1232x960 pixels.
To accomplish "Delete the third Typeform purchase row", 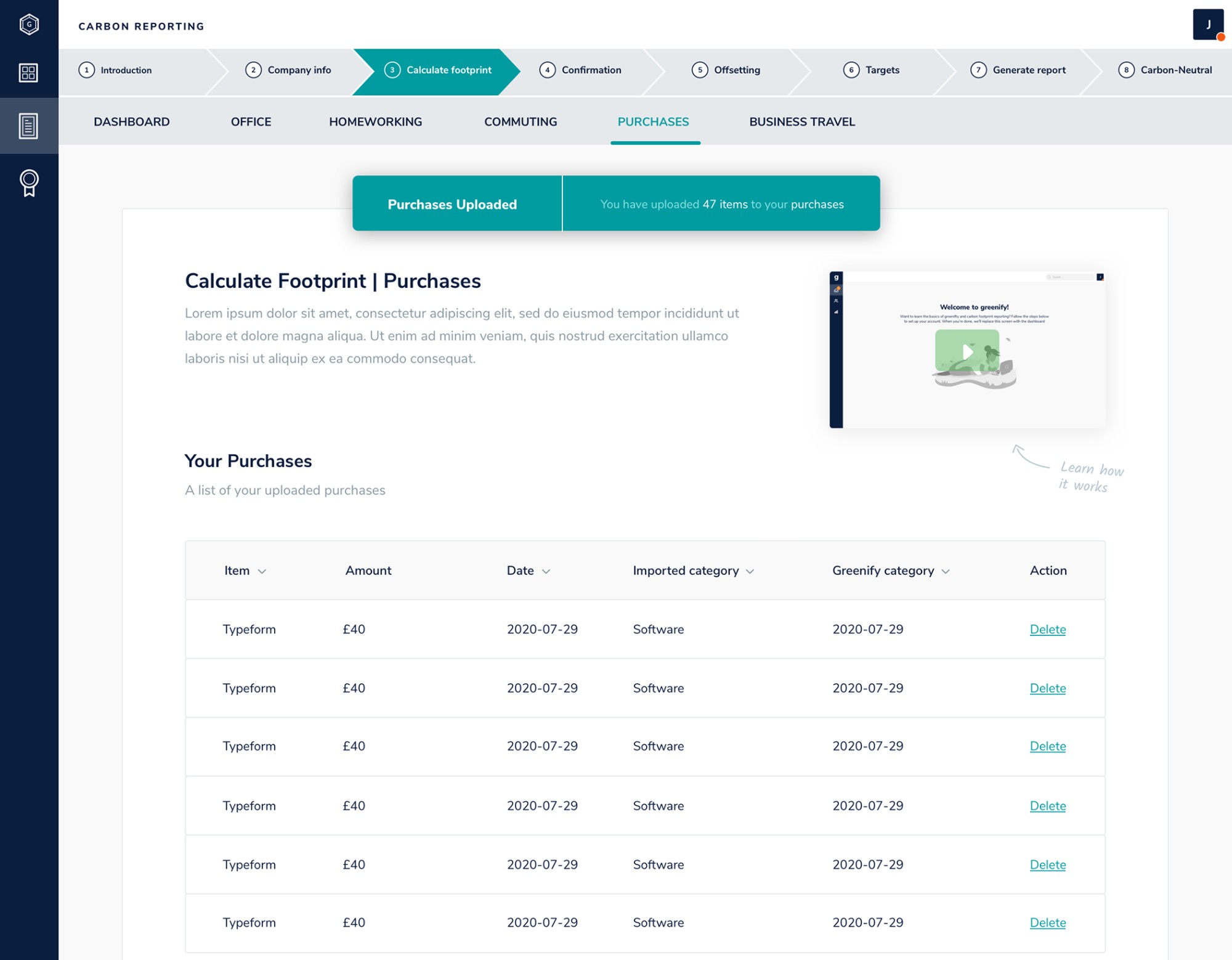I will pyautogui.click(x=1048, y=746).
